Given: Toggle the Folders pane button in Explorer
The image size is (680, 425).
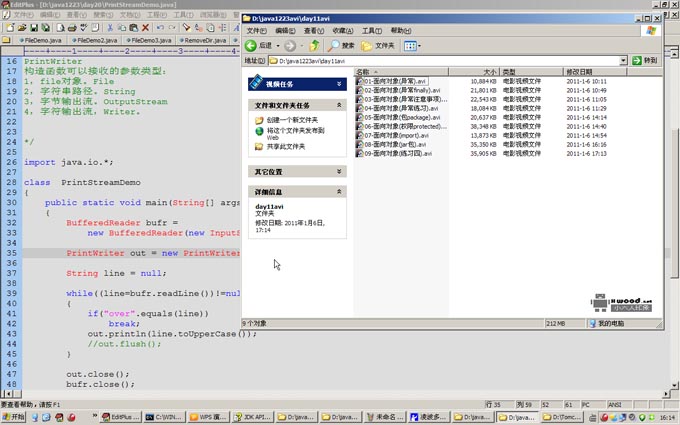Looking at the screenshot, I should (x=378, y=46).
